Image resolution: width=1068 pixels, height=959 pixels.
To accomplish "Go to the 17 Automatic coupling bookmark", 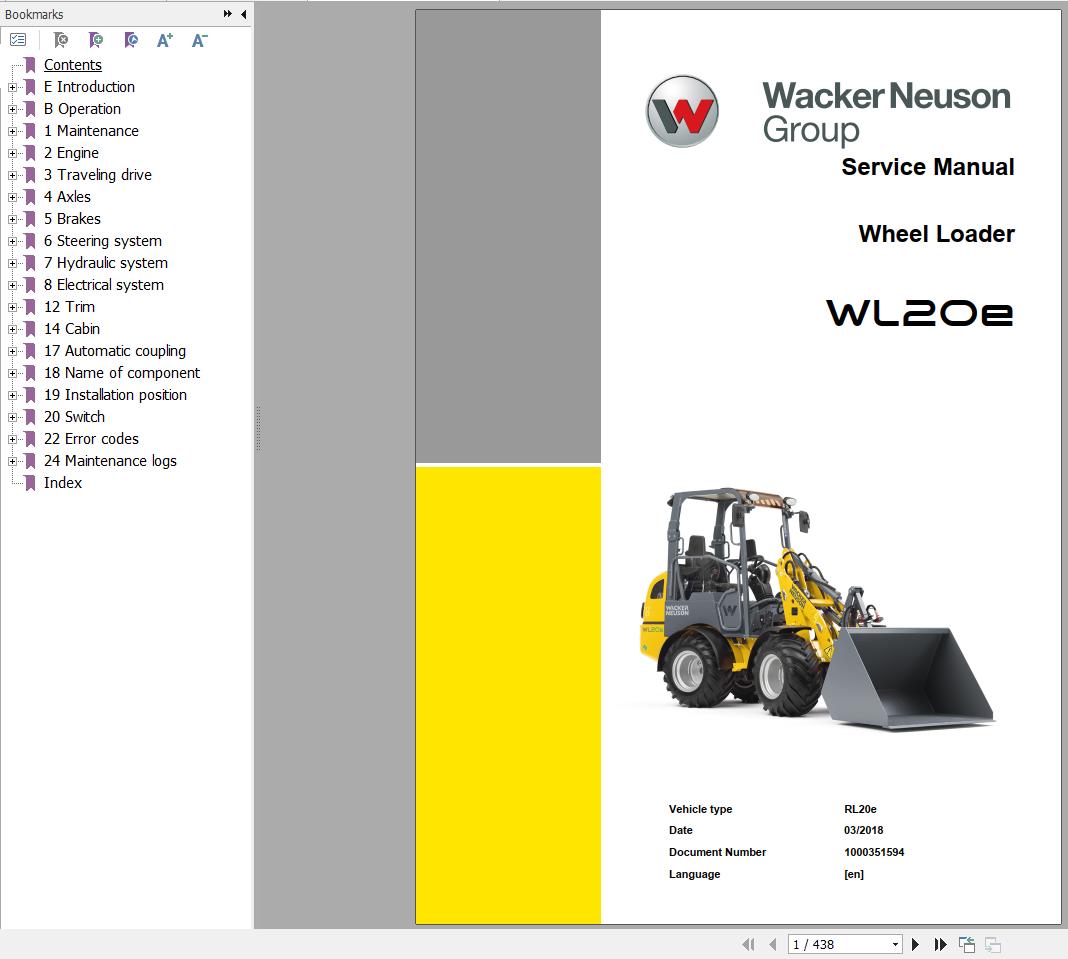I will point(115,351).
